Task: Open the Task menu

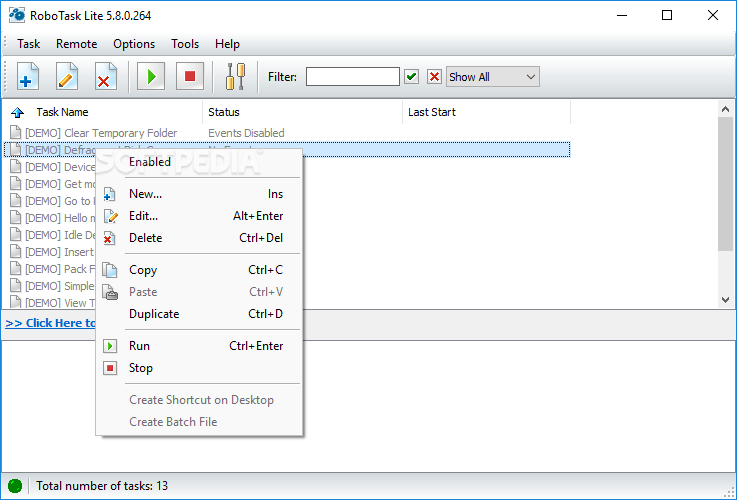Action: (x=29, y=44)
